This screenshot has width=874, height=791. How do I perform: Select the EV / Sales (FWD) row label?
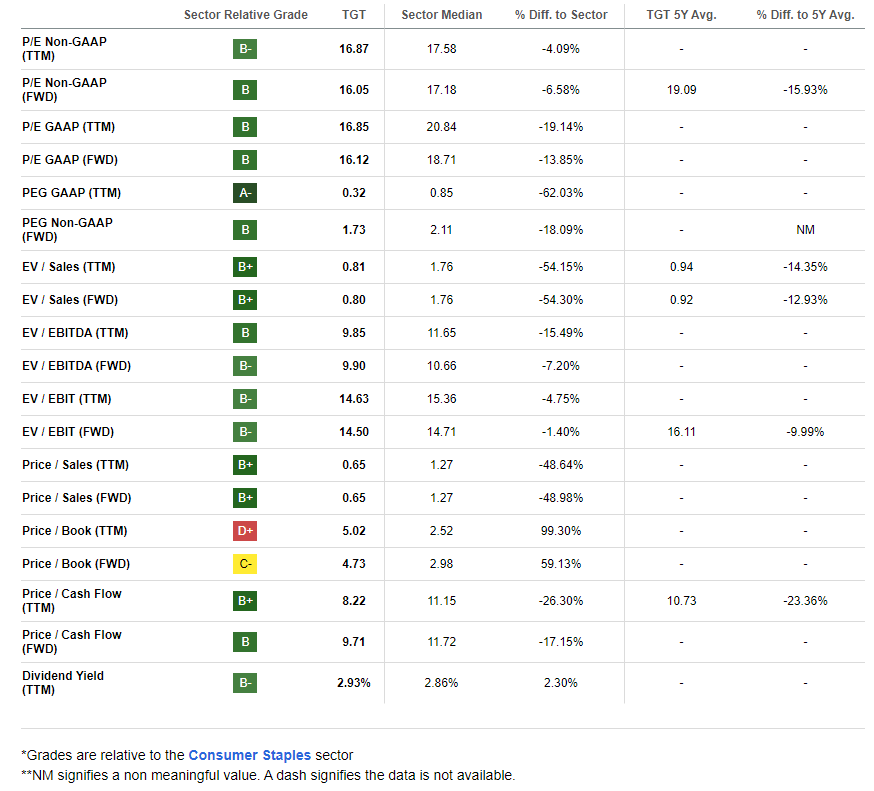click(70, 300)
